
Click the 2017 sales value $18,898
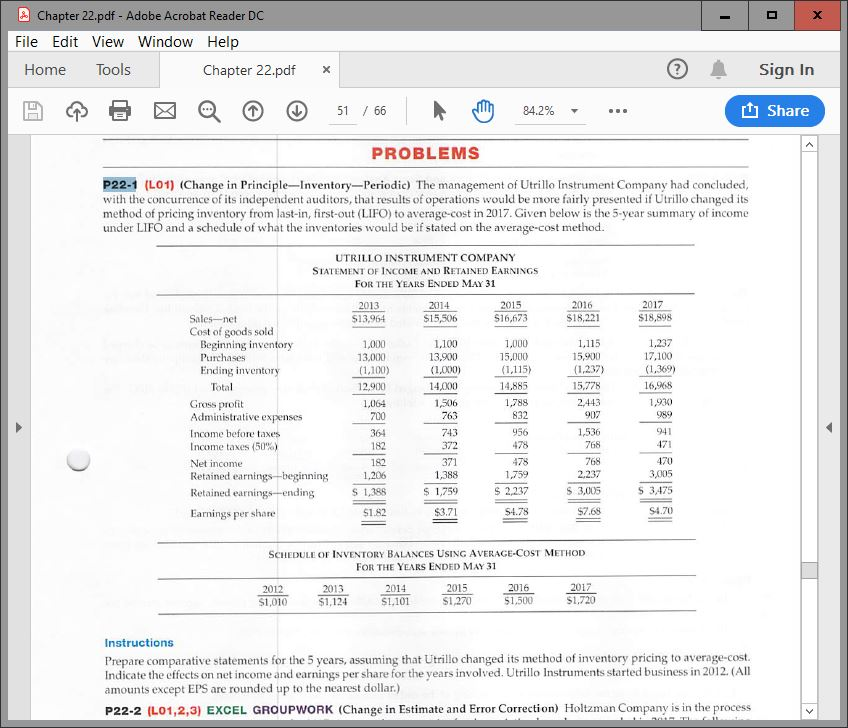[655, 317]
